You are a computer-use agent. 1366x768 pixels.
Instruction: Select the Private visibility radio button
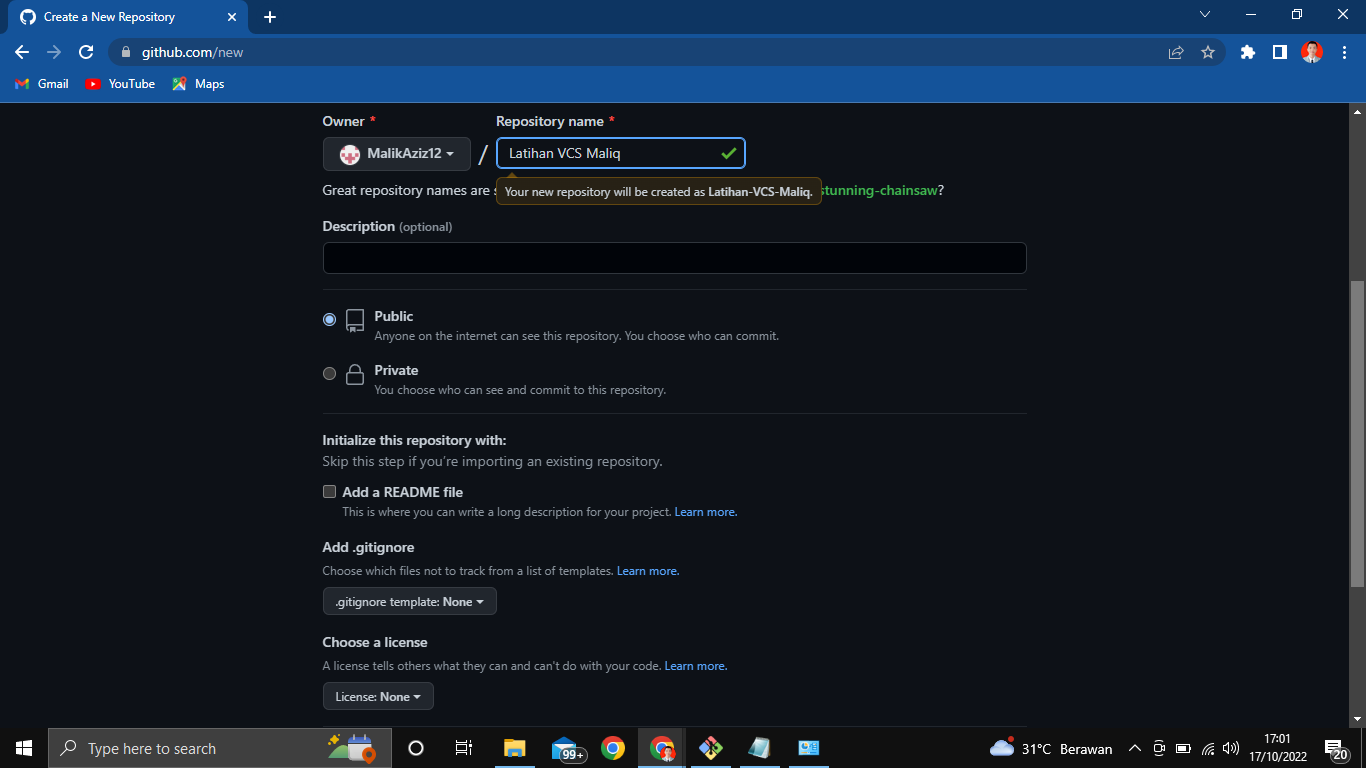point(329,374)
